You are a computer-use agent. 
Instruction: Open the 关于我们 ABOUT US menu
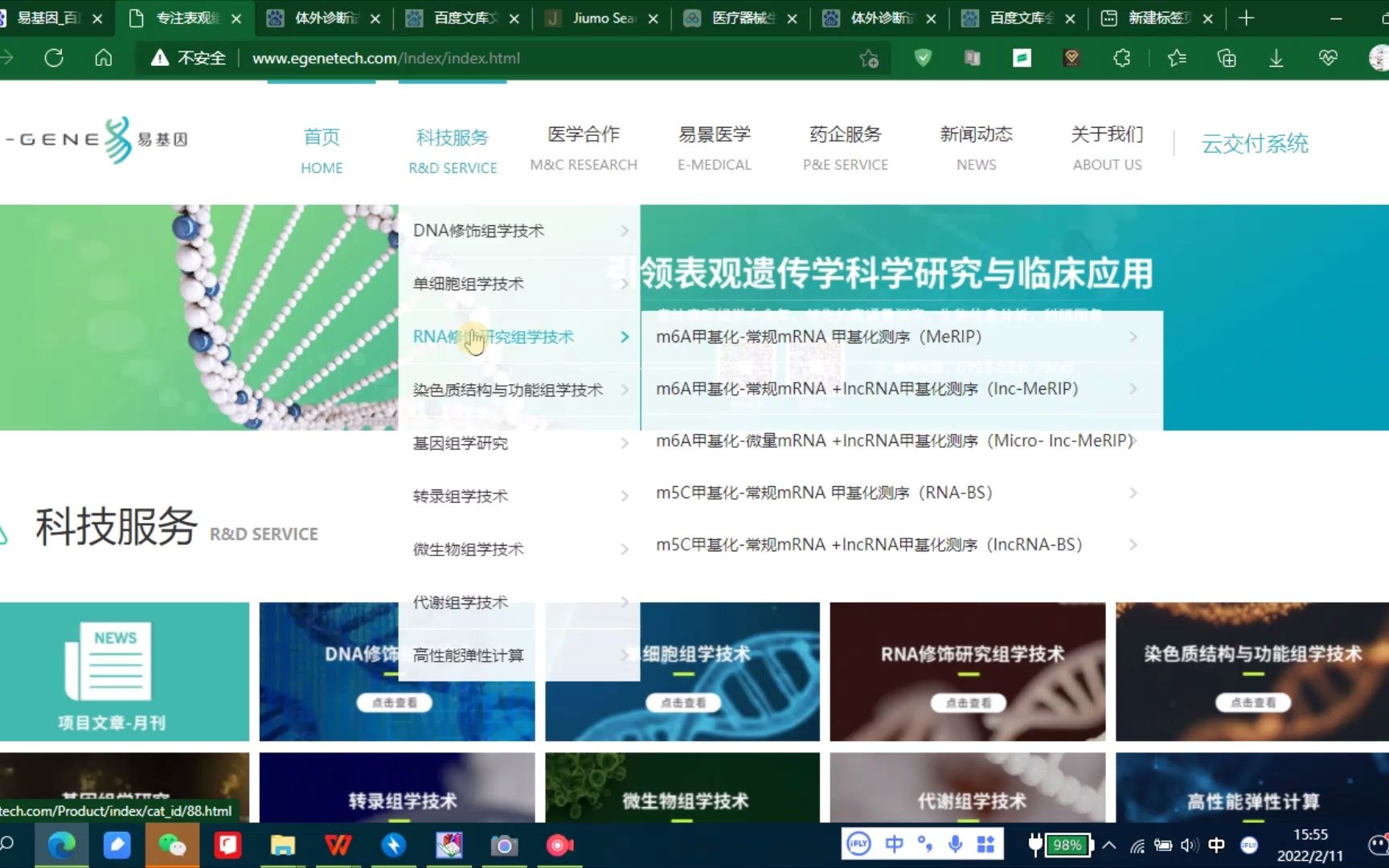tap(1107, 148)
